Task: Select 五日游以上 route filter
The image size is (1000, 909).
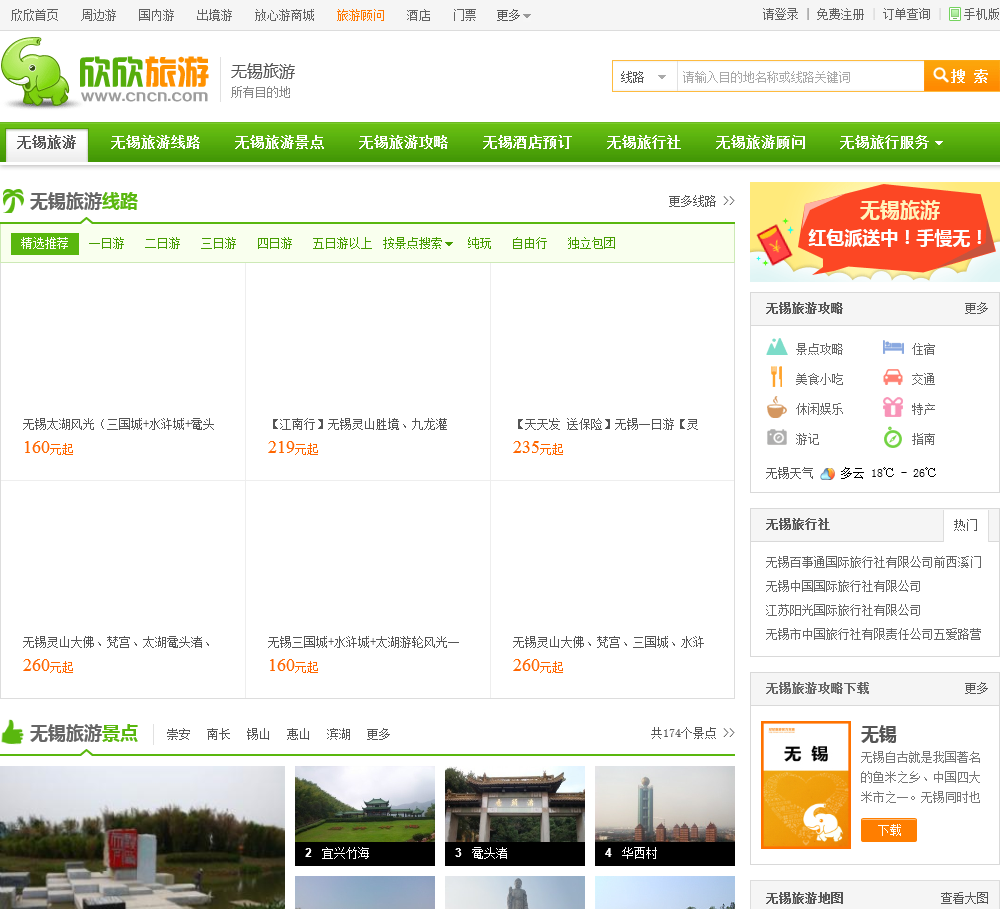Action: 342,243
